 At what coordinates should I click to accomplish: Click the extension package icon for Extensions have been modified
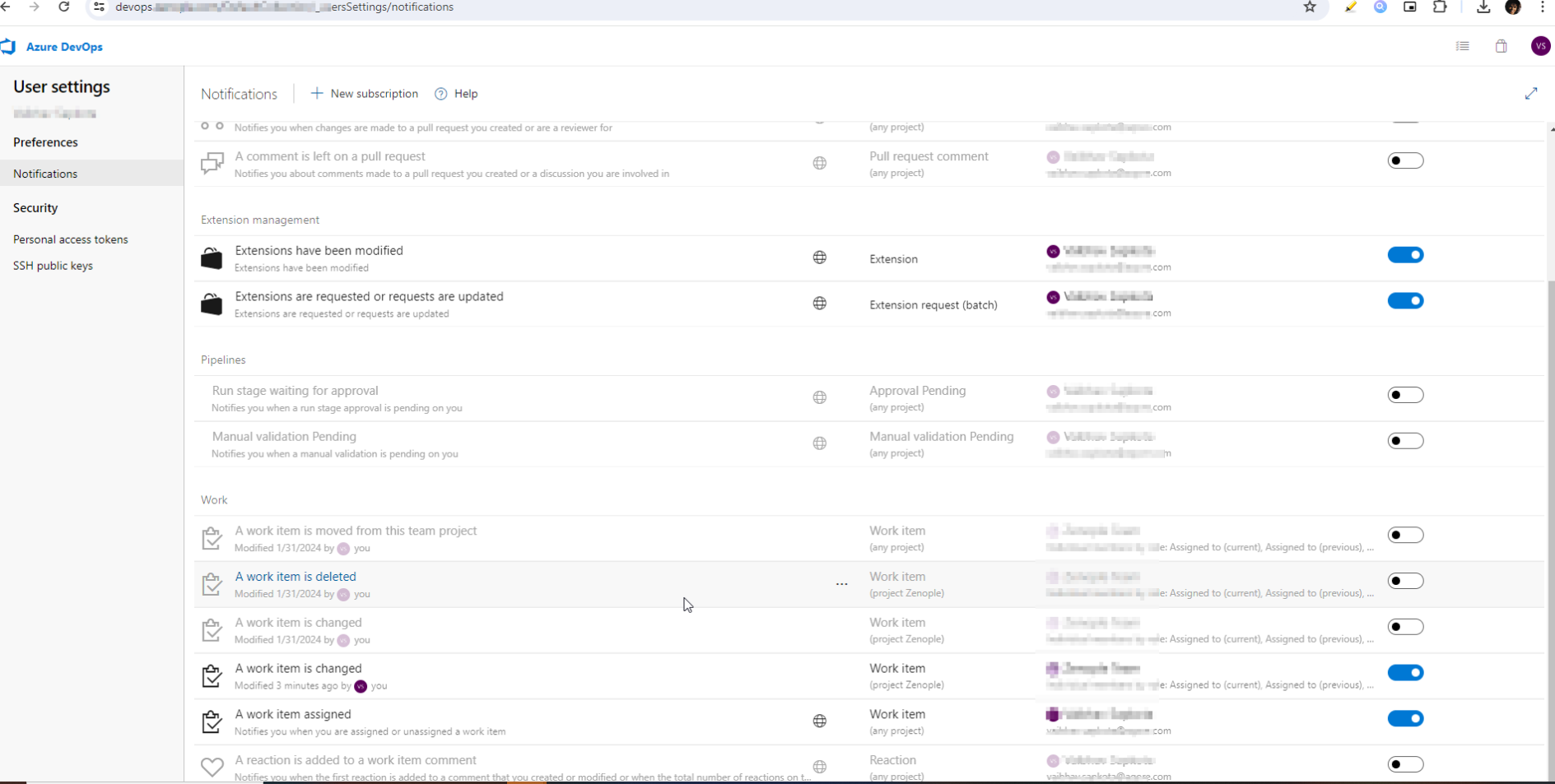[x=212, y=257]
